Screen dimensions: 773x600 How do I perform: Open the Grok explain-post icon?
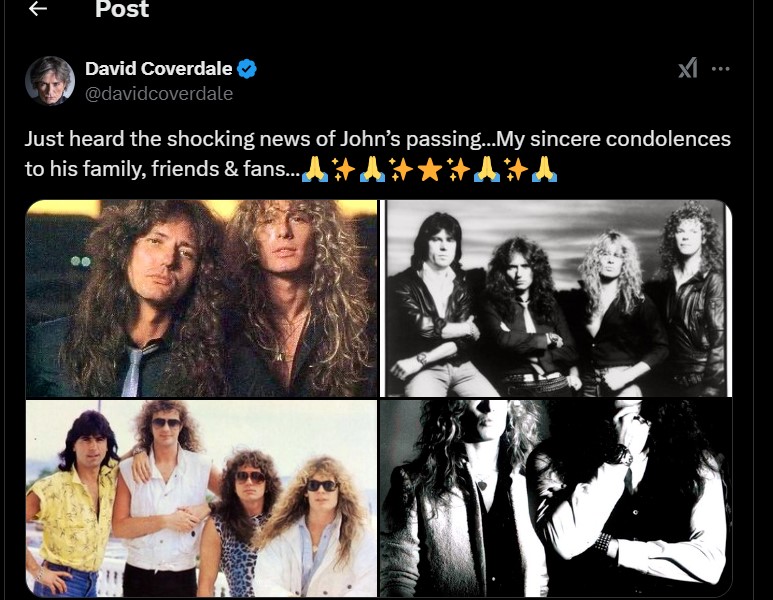coord(688,68)
